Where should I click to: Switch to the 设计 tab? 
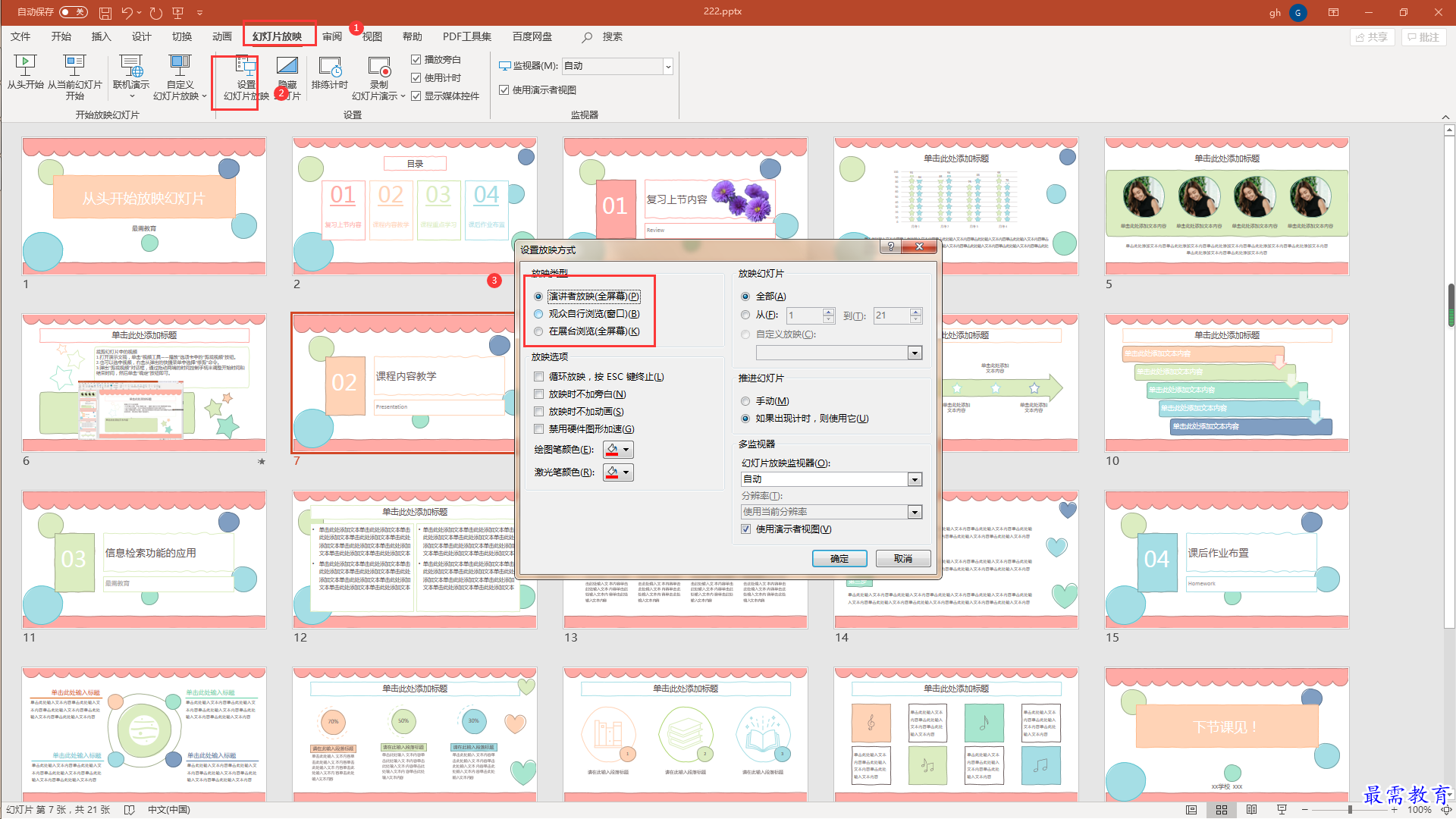coord(141,36)
